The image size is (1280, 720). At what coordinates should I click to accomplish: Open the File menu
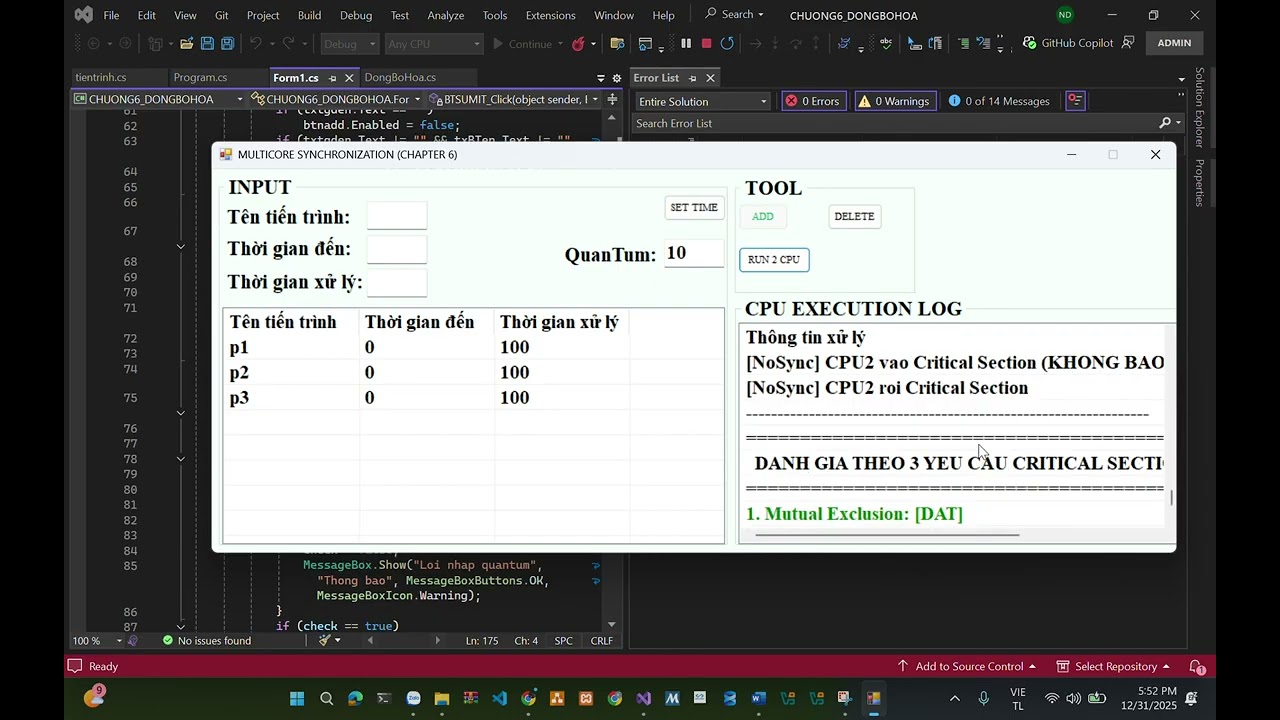pos(111,15)
